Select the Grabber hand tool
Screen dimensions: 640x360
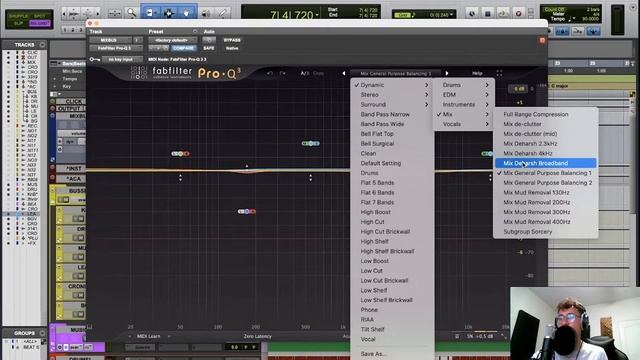187,13
